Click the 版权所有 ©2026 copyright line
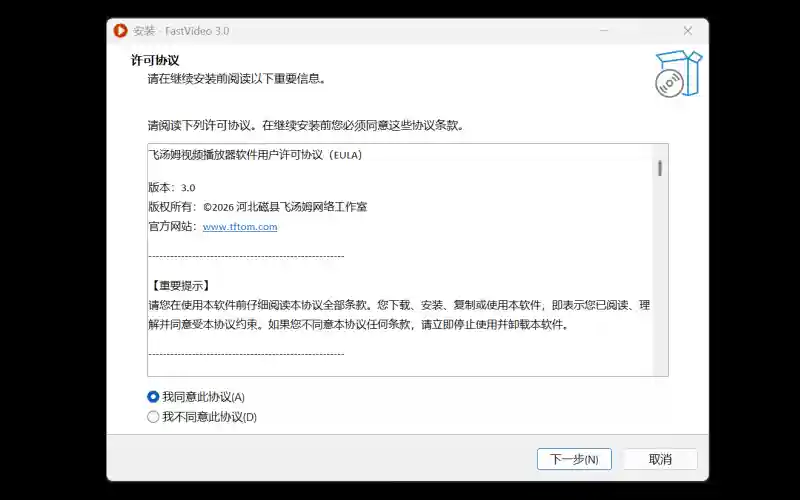 tap(258, 207)
